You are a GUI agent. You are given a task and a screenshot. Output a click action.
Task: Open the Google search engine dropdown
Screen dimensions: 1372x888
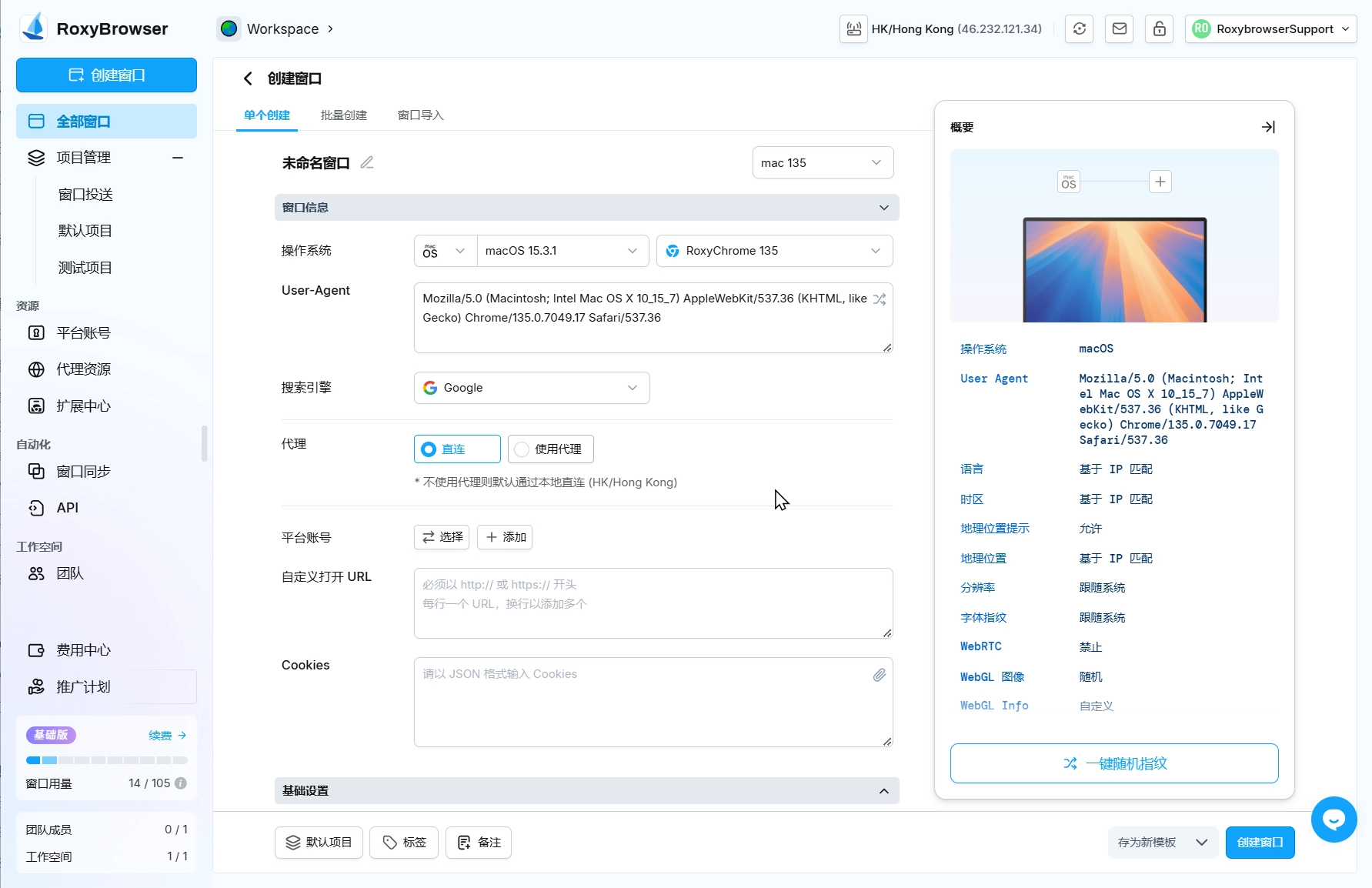coord(532,388)
